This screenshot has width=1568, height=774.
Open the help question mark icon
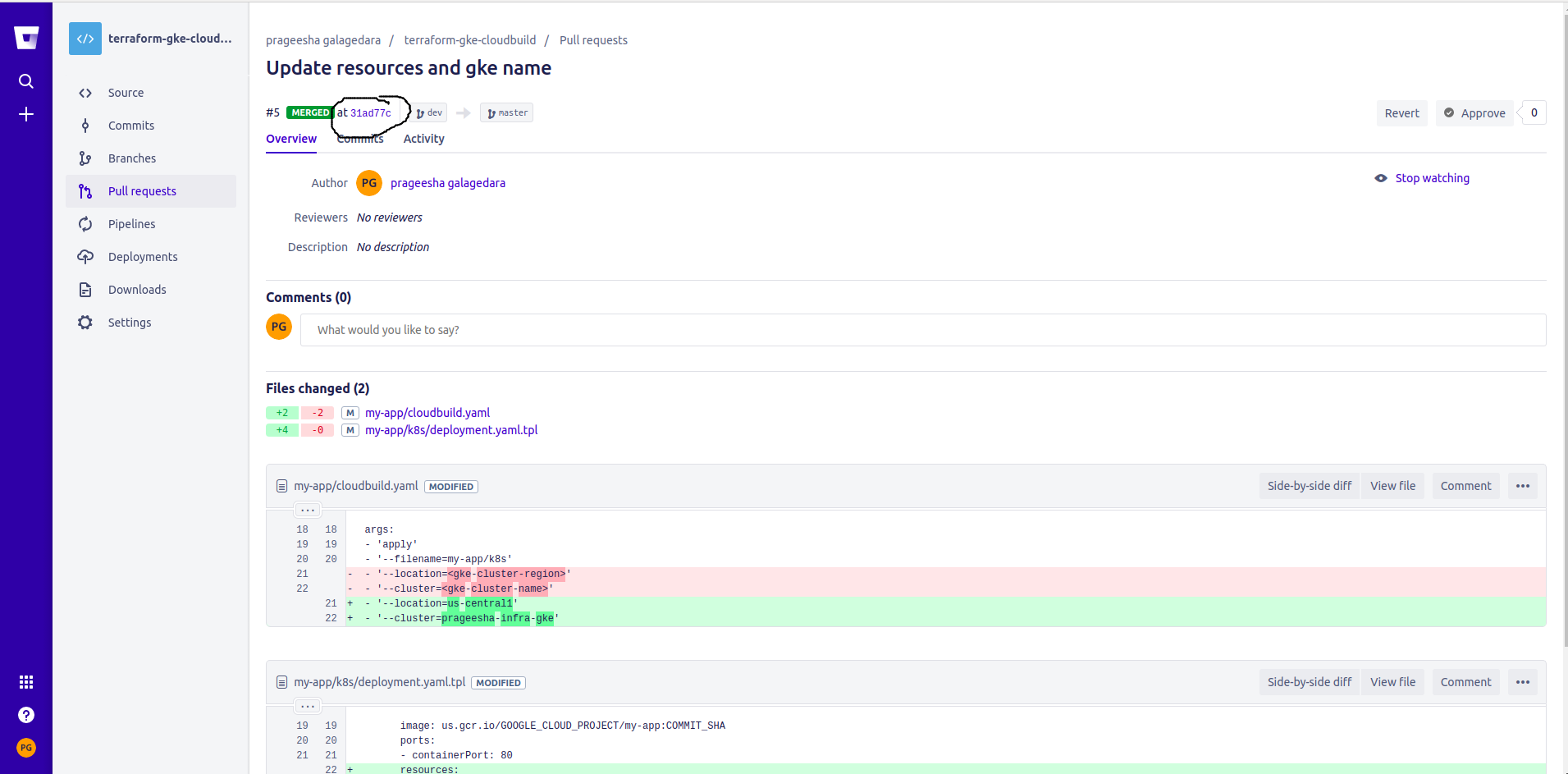point(26,715)
